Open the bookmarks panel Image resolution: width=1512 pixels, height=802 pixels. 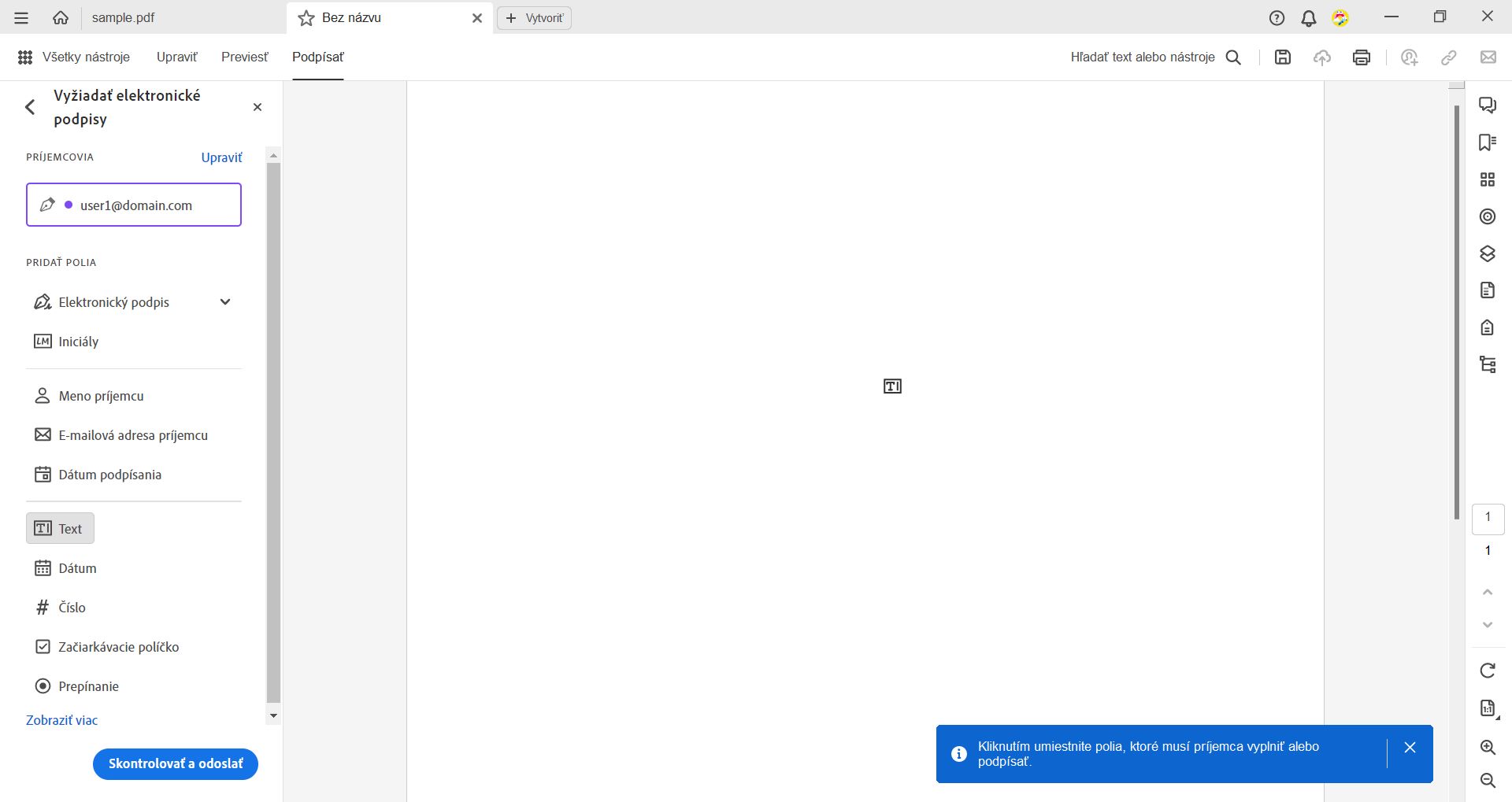pos(1488,142)
